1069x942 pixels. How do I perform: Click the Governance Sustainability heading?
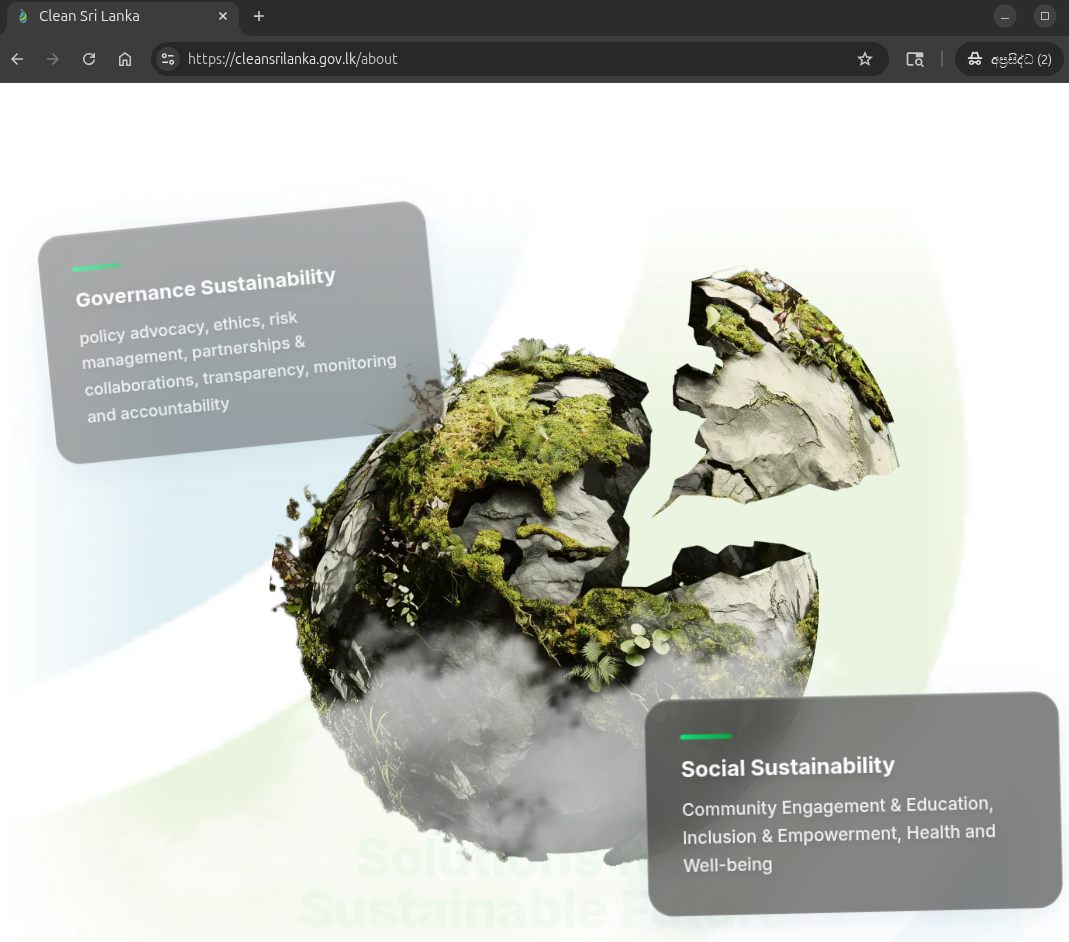(x=205, y=287)
